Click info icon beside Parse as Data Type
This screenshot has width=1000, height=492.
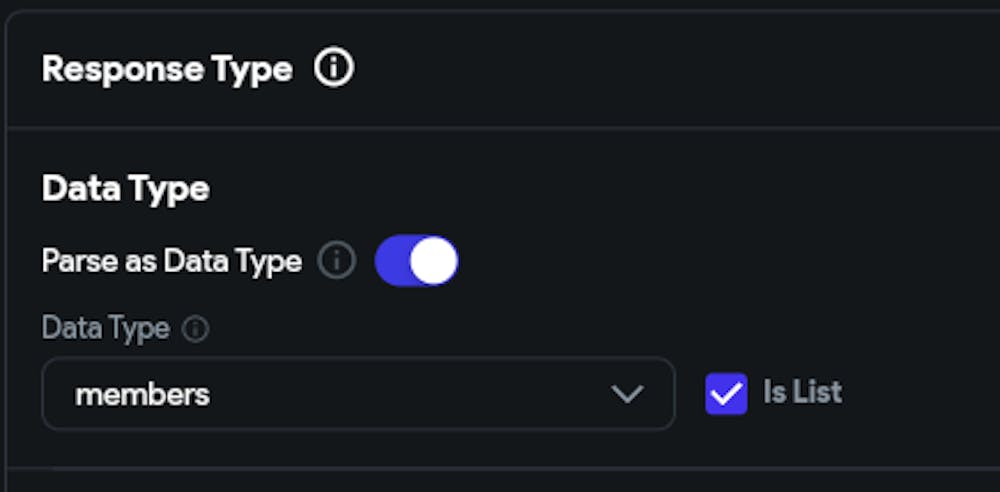click(337, 260)
